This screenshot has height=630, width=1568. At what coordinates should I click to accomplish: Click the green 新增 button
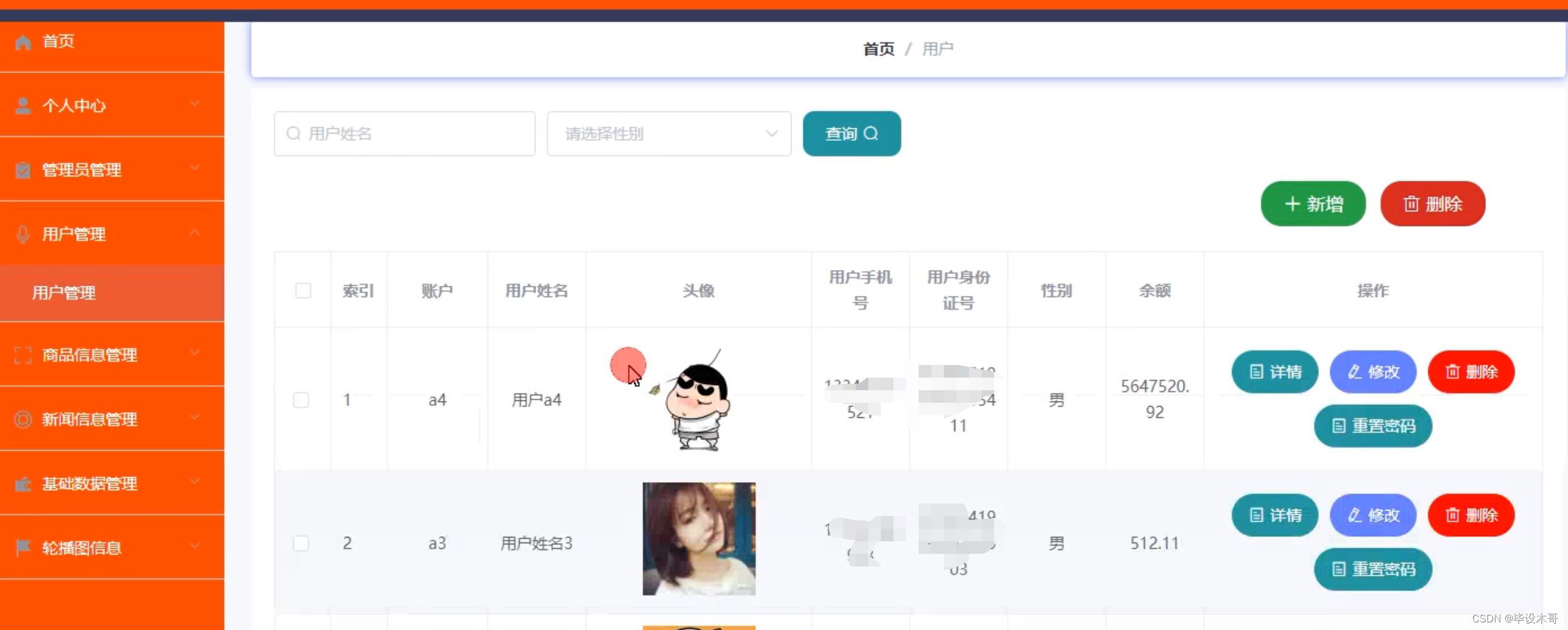pyautogui.click(x=1313, y=204)
